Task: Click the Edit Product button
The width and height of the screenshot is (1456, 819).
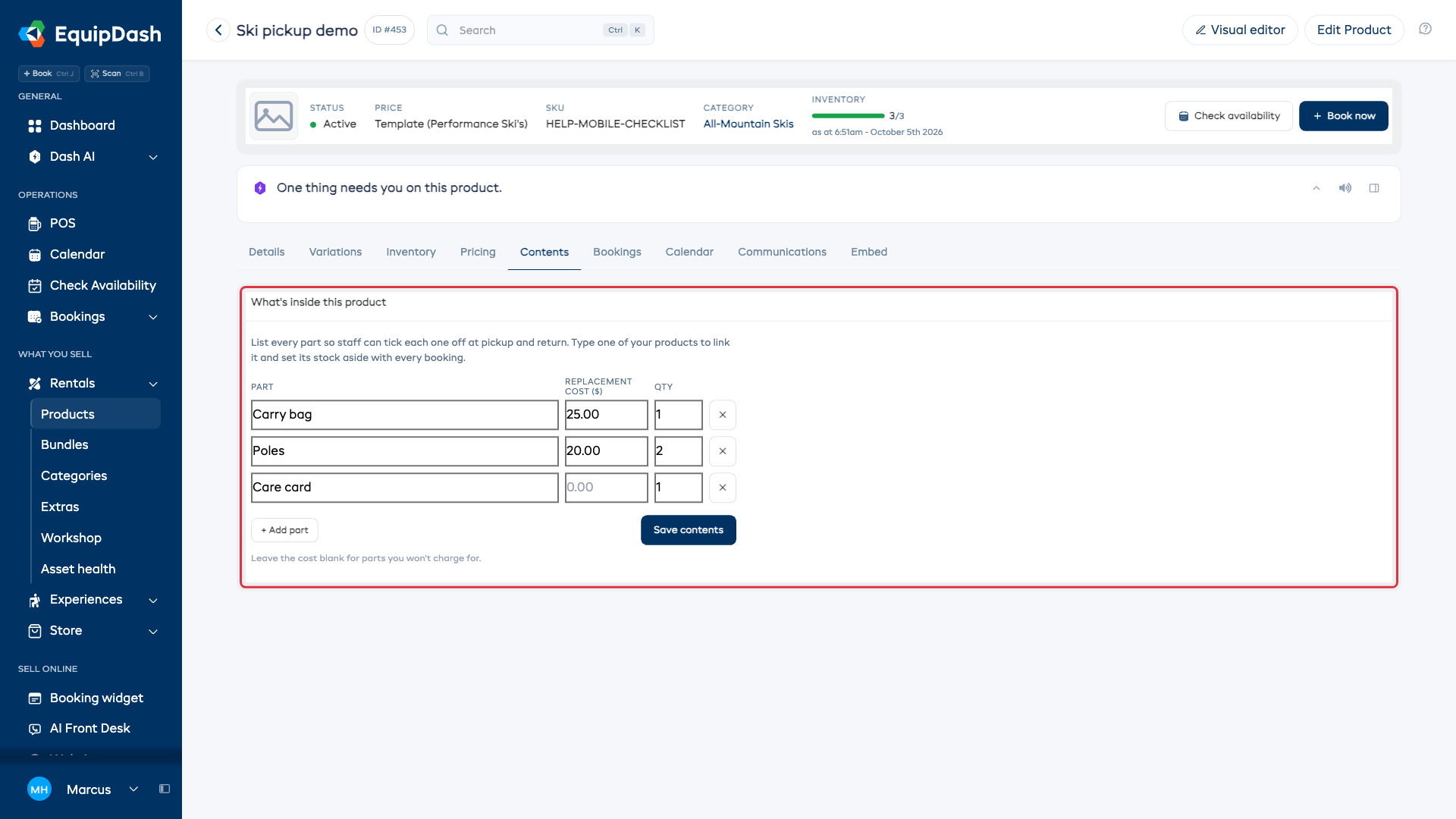Action: click(x=1354, y=30)
